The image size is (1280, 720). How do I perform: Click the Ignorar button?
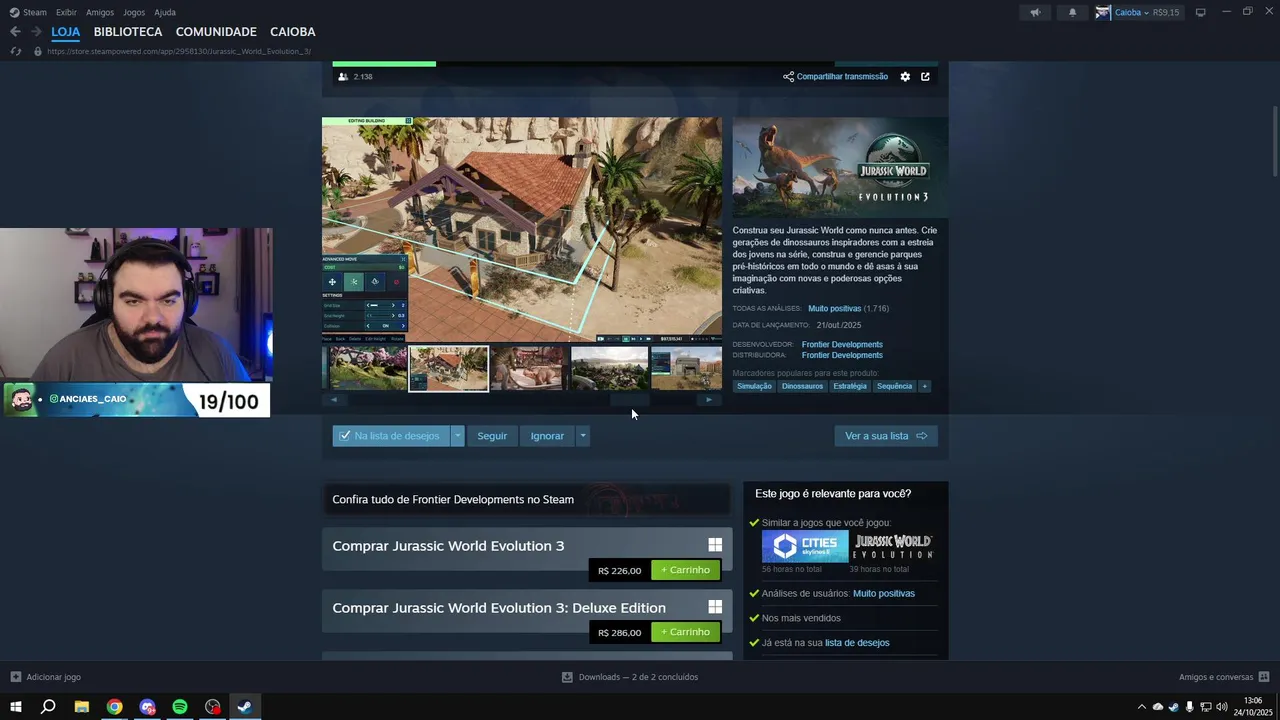point(547,436)
